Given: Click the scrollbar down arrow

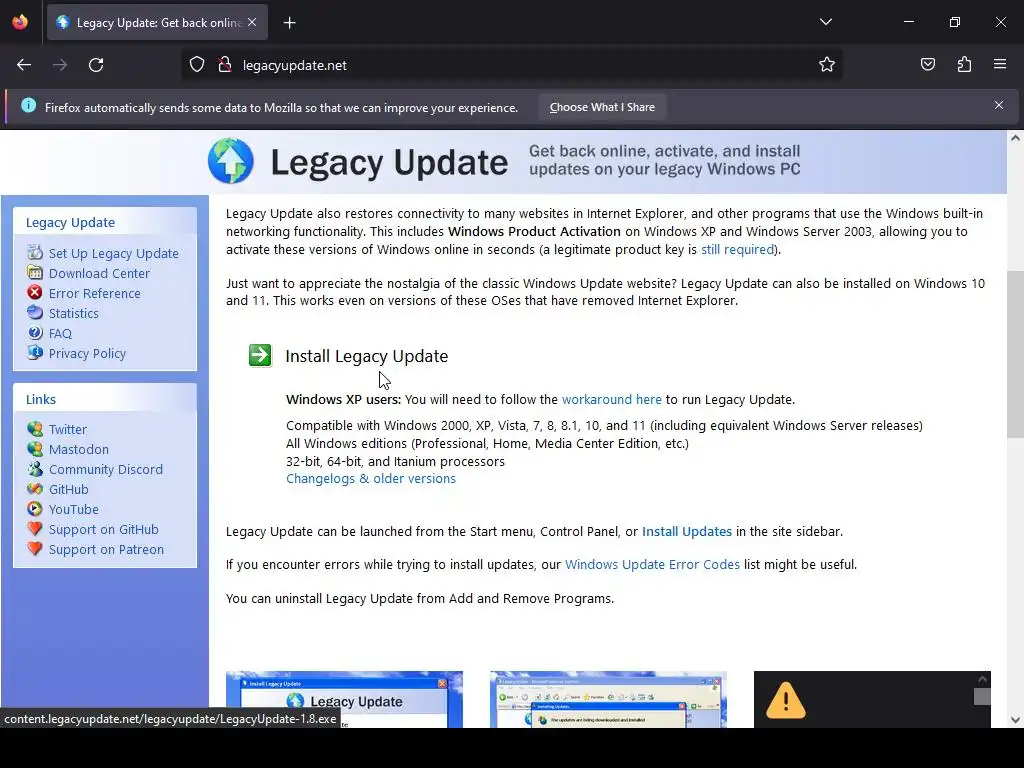Looking at the screenshot, I should 1015,720.
